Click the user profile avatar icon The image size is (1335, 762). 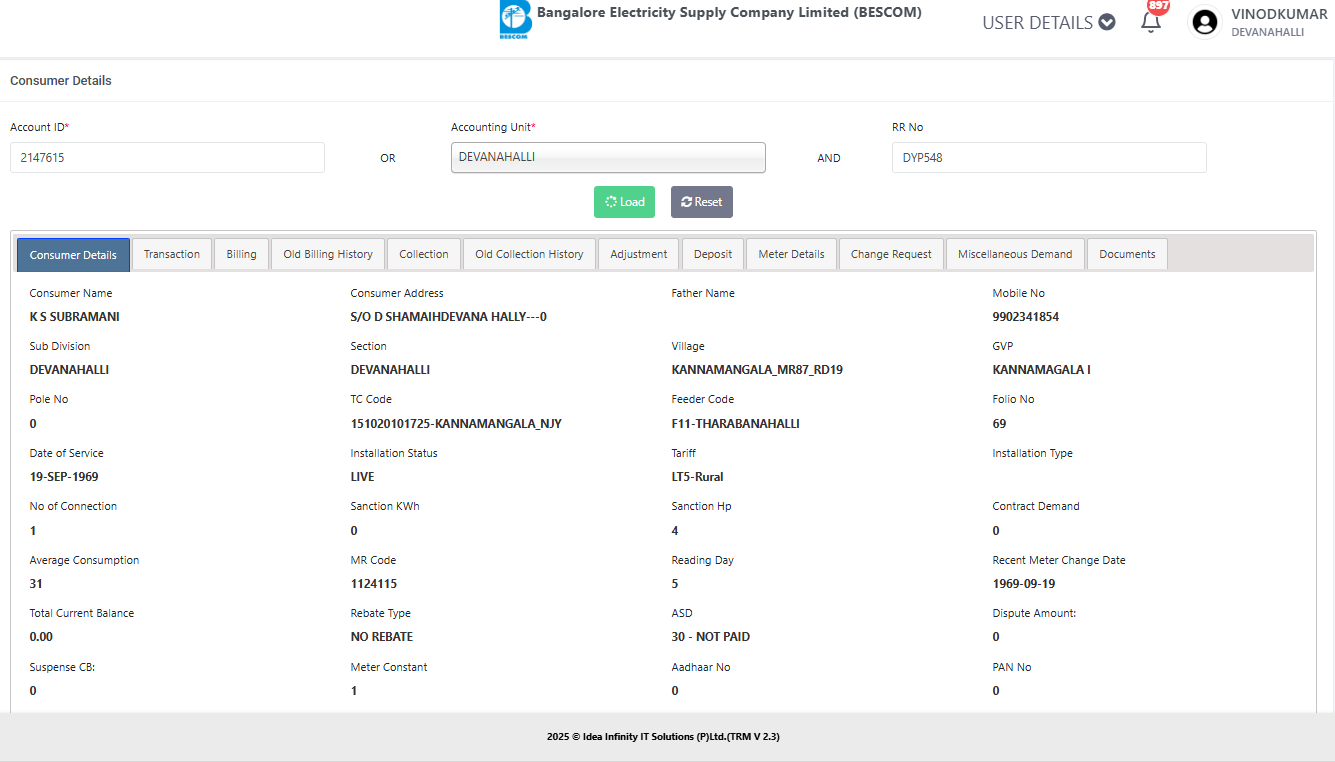coord(1205,22)
